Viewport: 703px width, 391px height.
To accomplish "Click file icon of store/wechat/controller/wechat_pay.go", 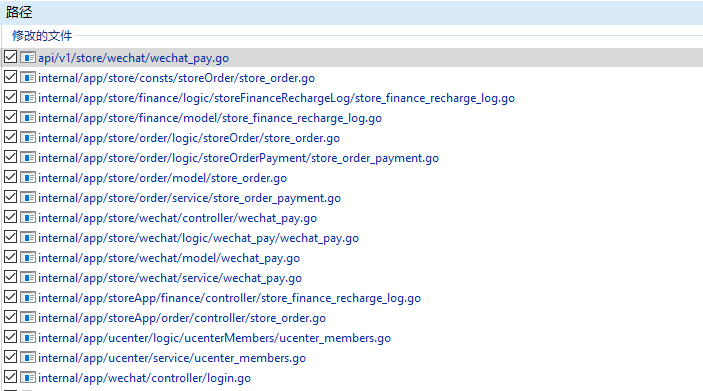I will pos(28,217).
